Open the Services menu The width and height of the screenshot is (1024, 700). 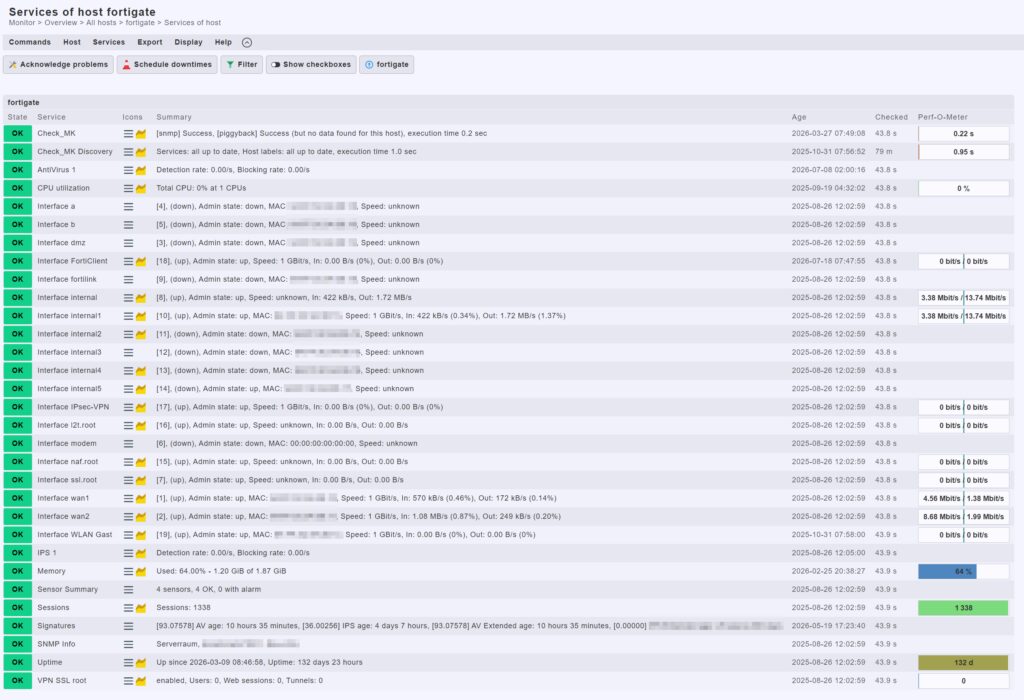(x=108, y=42)
